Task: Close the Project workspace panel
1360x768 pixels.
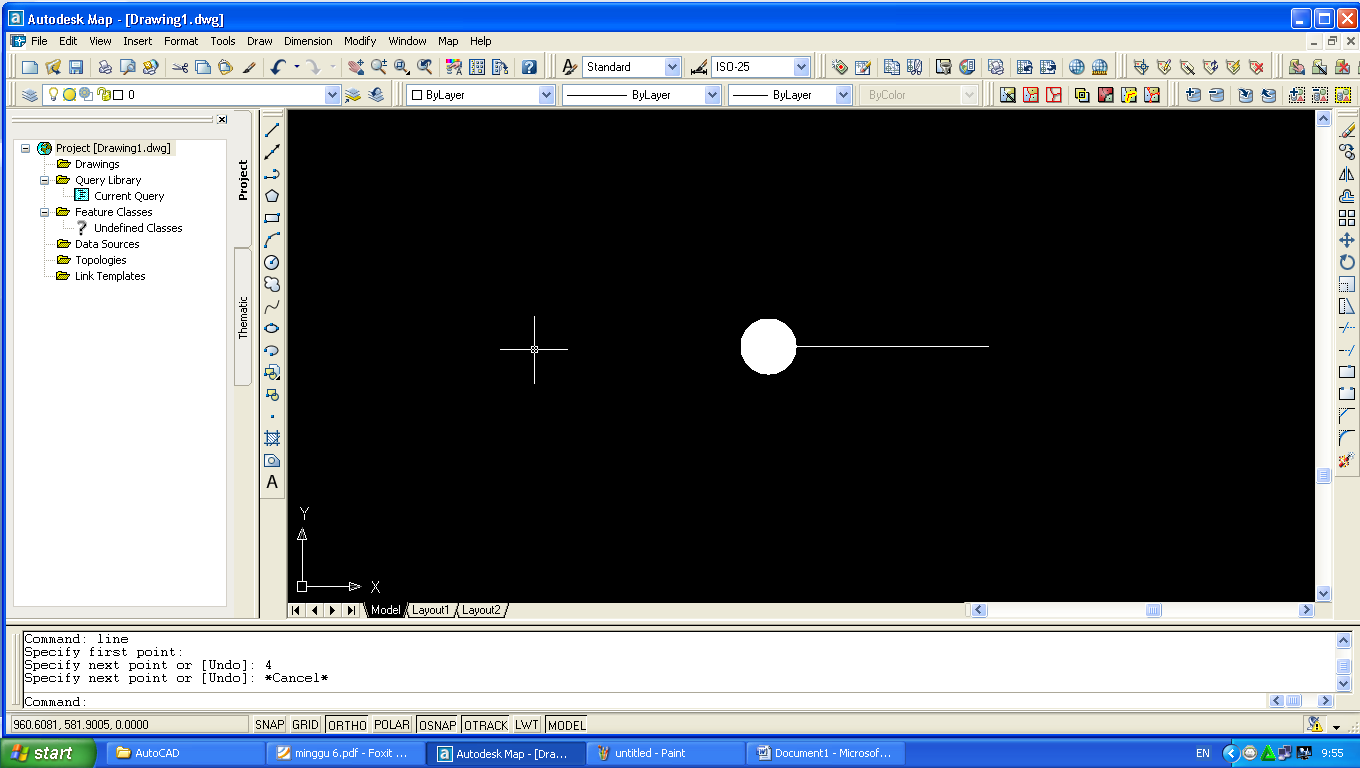Action: pyautogui.click(x=222, y=119)
